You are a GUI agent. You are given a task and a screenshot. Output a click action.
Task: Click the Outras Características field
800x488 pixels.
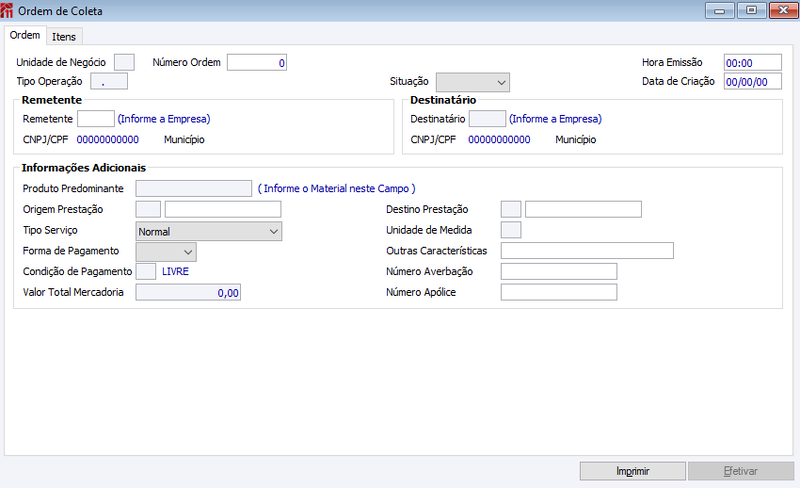(587, 251)
